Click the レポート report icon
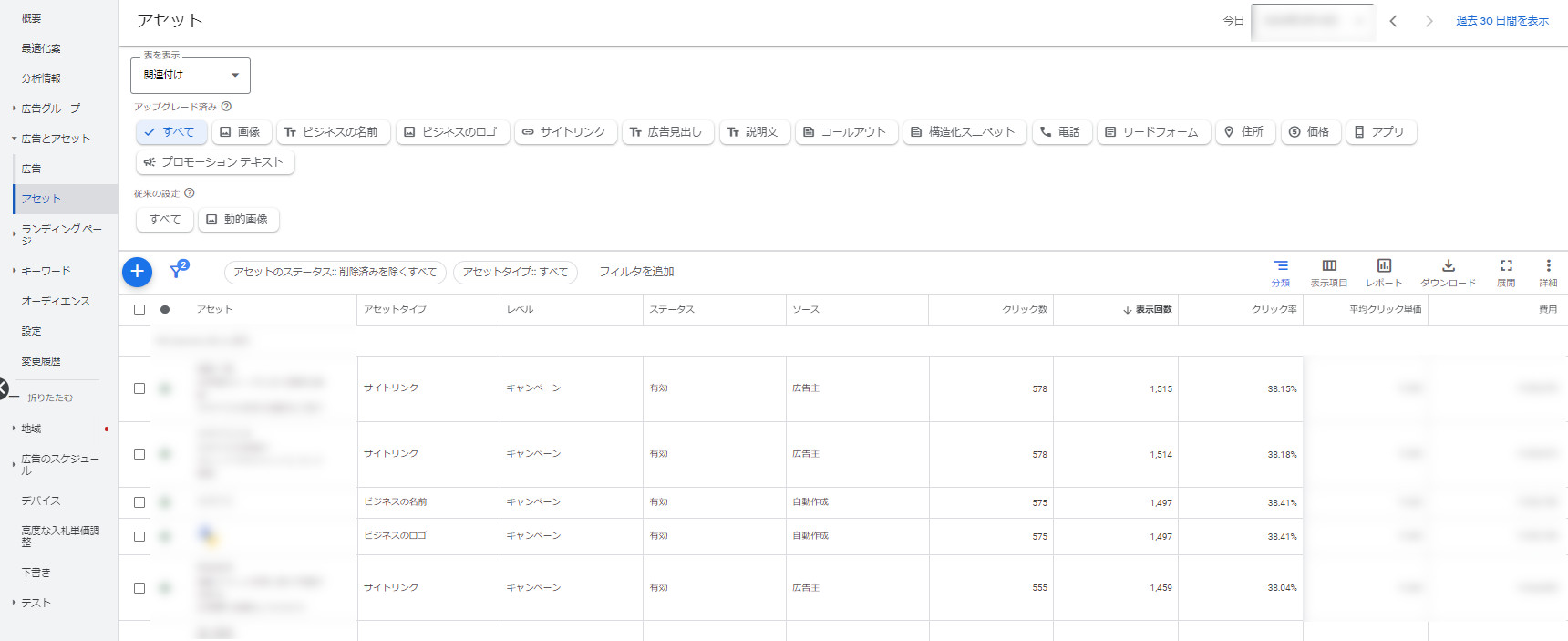The height and width of the screenshot is (641, 1568). pos(1384,272)
